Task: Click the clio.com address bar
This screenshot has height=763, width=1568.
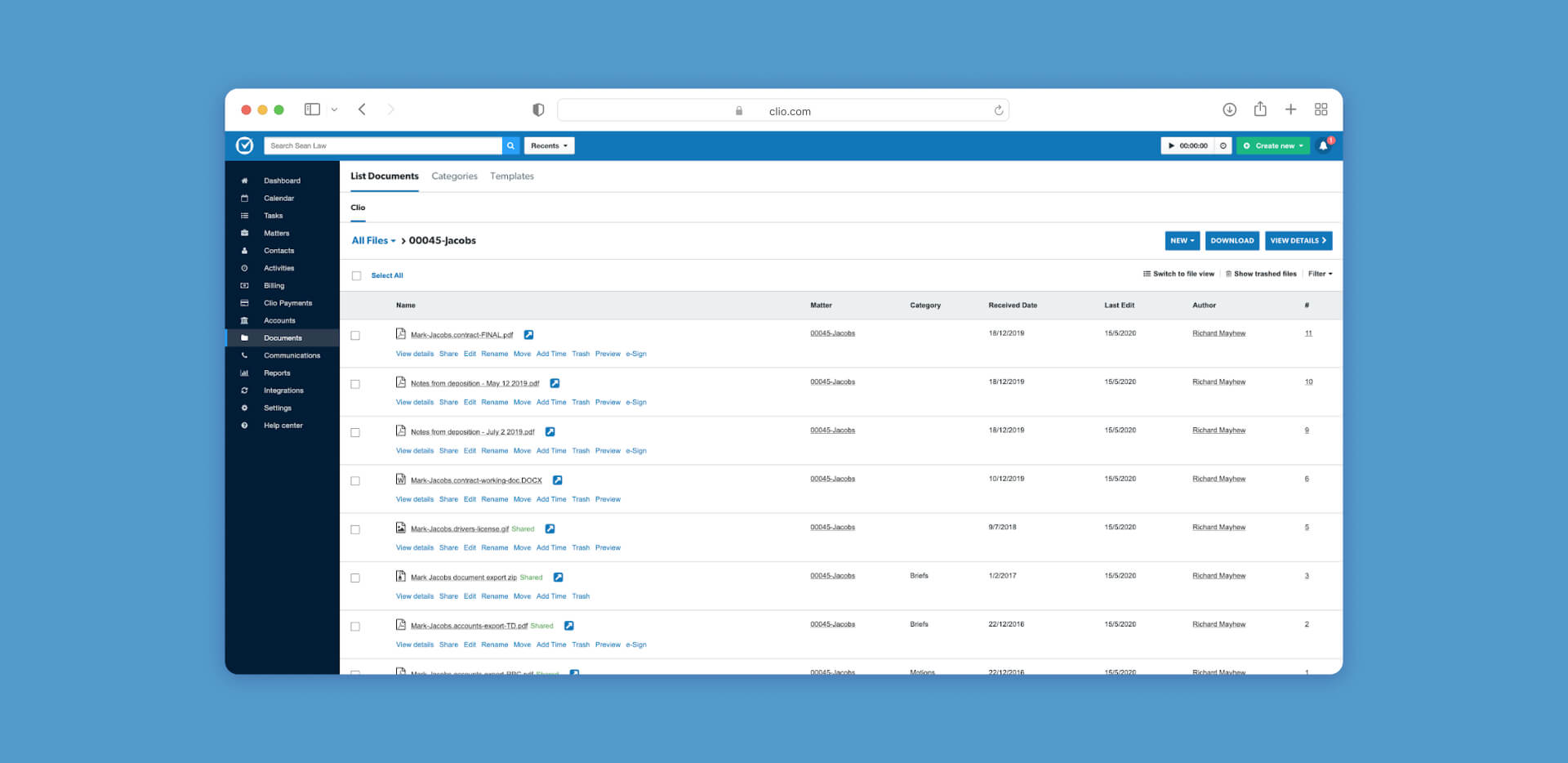Action: [783, 110]
